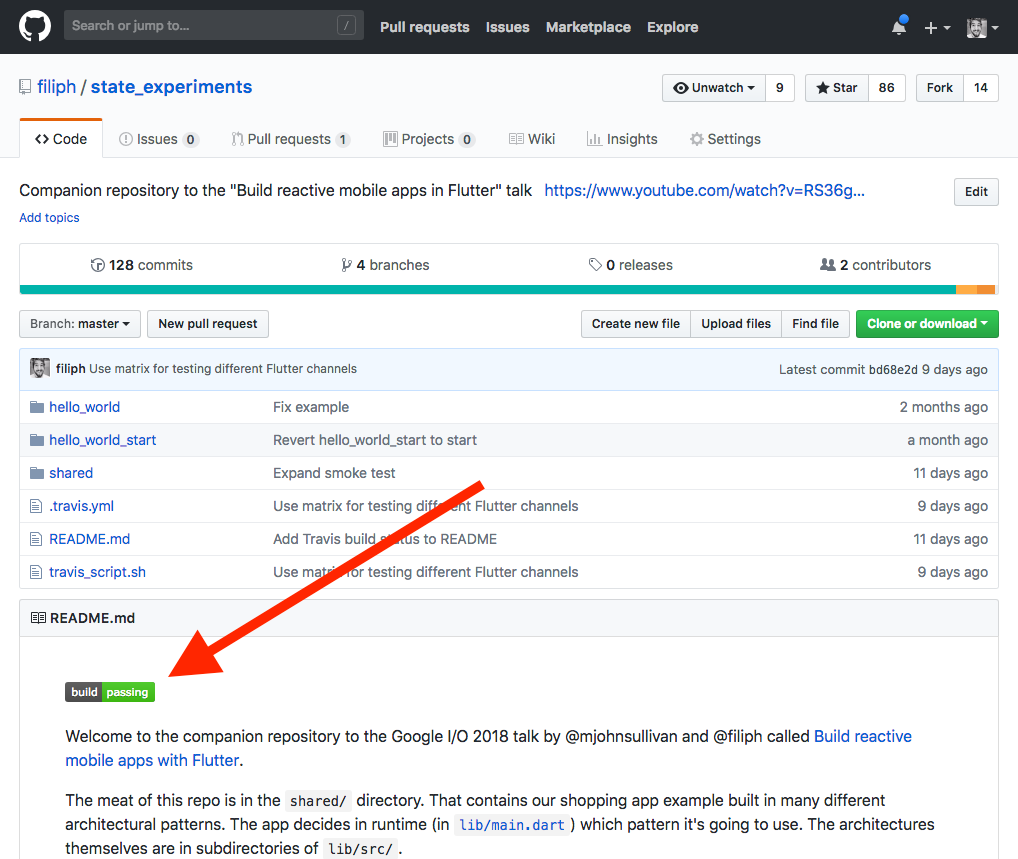The width and height of the screenshot is (1018, 859).
Task: Open the GitHub home logo
Action: (x=34, y=27)
